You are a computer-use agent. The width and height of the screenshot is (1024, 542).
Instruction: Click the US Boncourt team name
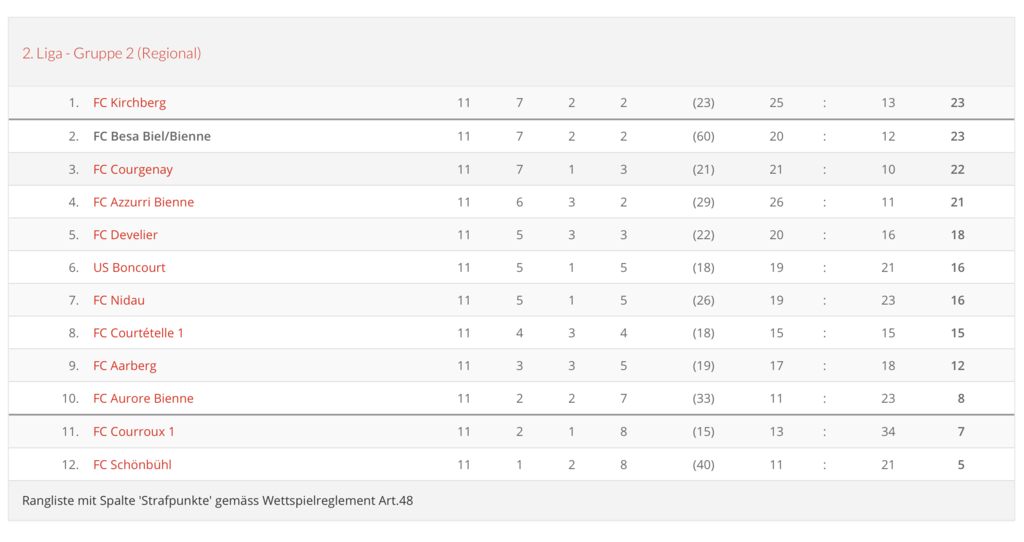pyautogui.click(x=129, y=268)
